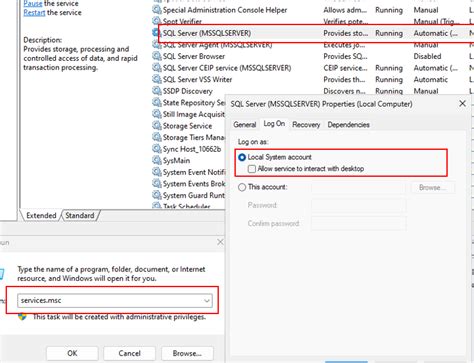Close the Run dialog window
The height and width of the screenshot is (363, 474).
(220, 242)
